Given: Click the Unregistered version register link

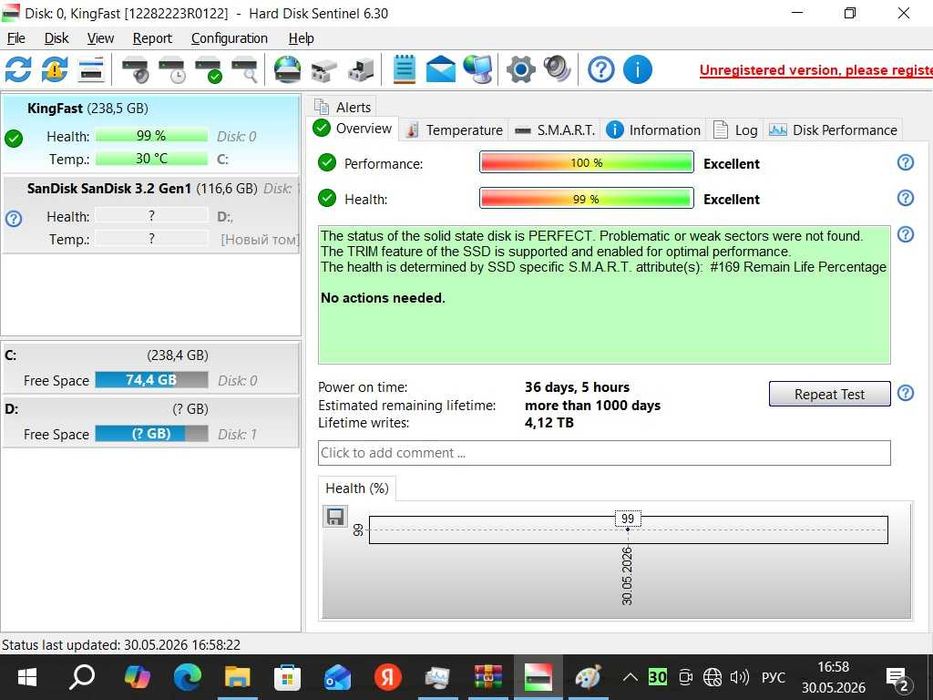Looking at the screenshot, I should point(816,70).
